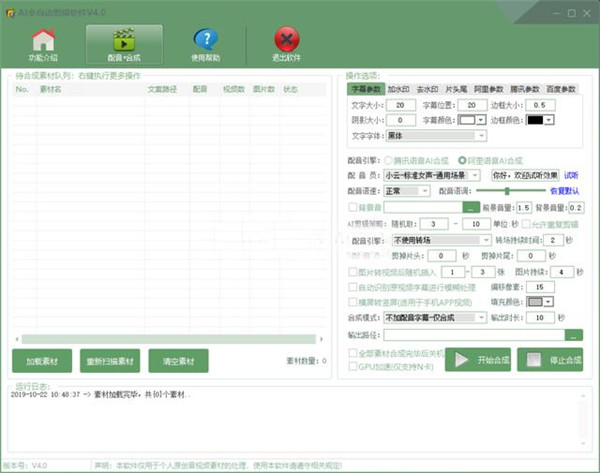600x473 pixels.
Task: Select the 配音+合成 clapperboard icon
Action: click(125, 45)
